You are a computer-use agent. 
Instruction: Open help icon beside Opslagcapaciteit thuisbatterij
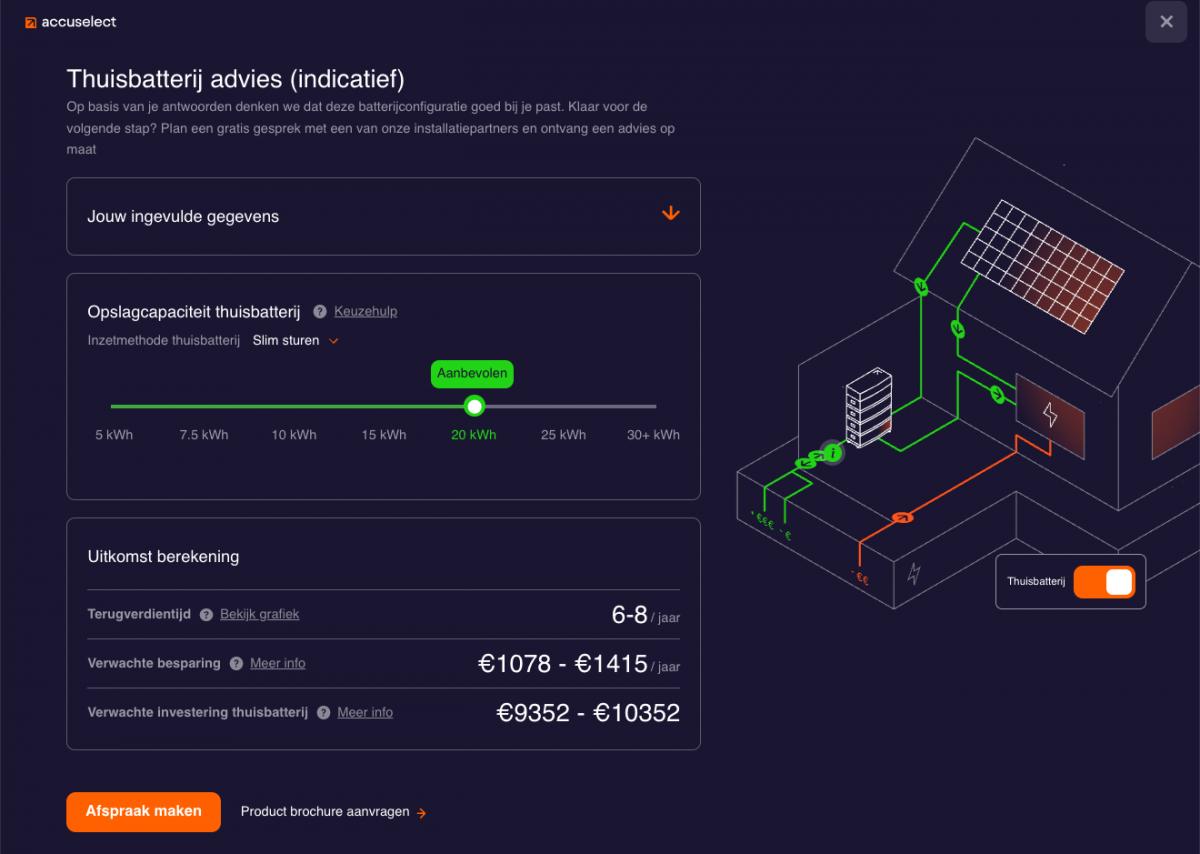(x=320, y=312)
